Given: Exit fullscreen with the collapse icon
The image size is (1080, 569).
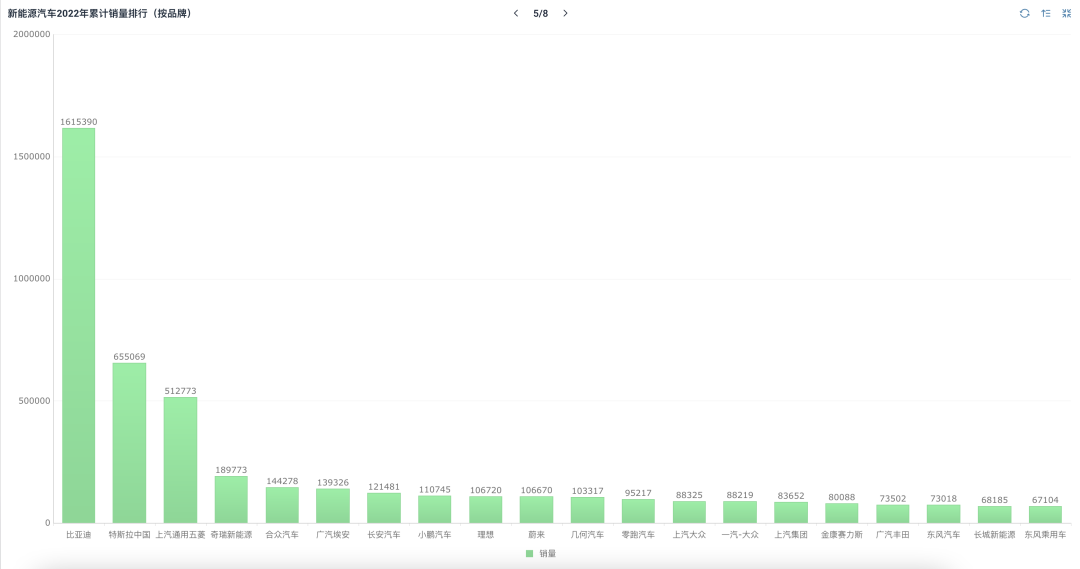Looking at the screenshot, I should [x=1066, y=13].
